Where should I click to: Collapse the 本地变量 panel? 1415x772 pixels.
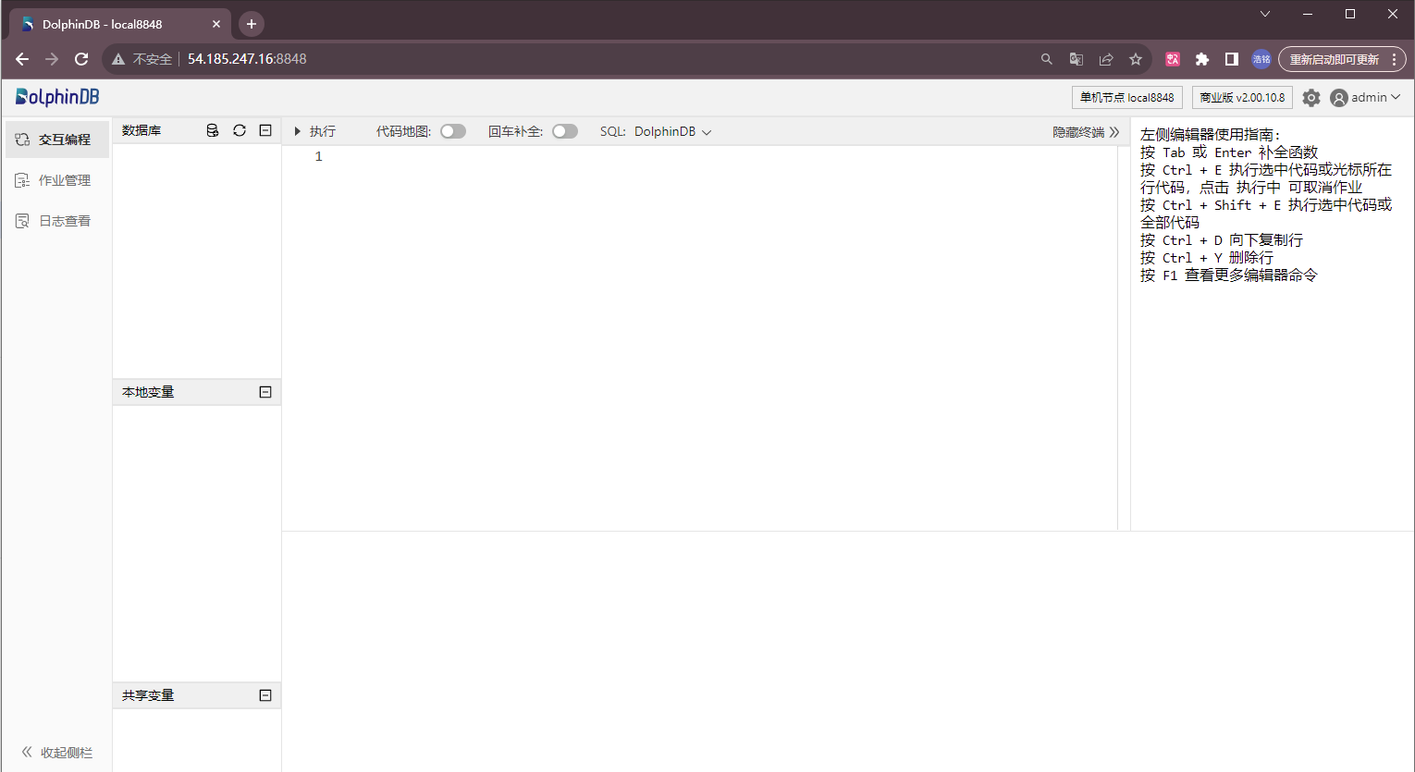(x=265, y=392)
